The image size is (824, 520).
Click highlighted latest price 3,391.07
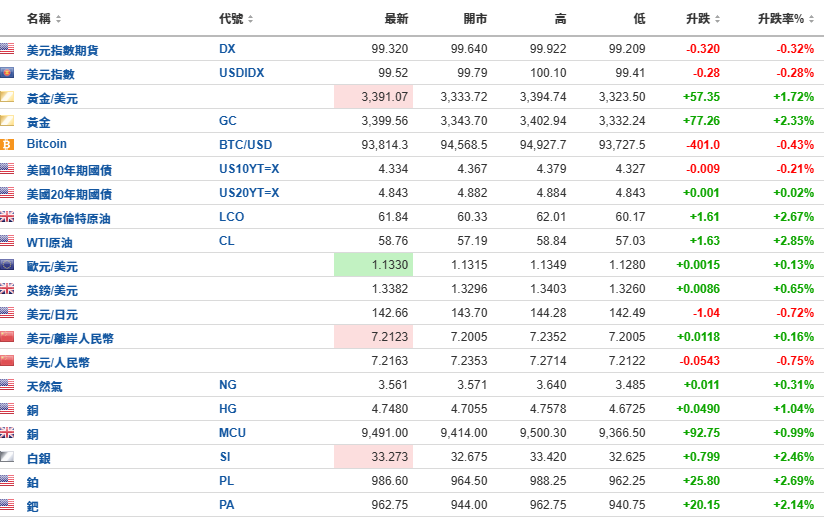374,97
